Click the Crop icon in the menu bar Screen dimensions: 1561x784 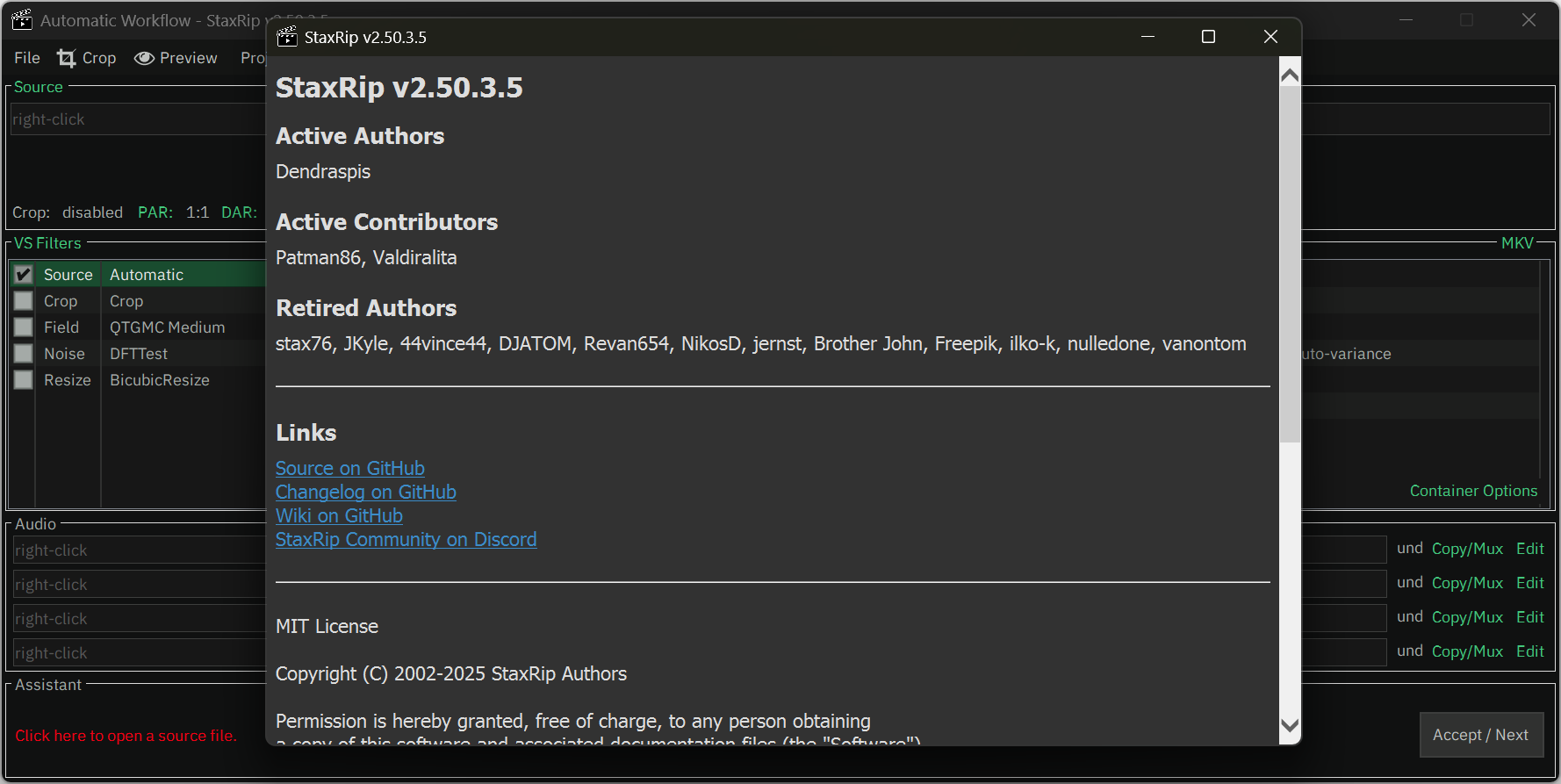click(x=67, y=58)
